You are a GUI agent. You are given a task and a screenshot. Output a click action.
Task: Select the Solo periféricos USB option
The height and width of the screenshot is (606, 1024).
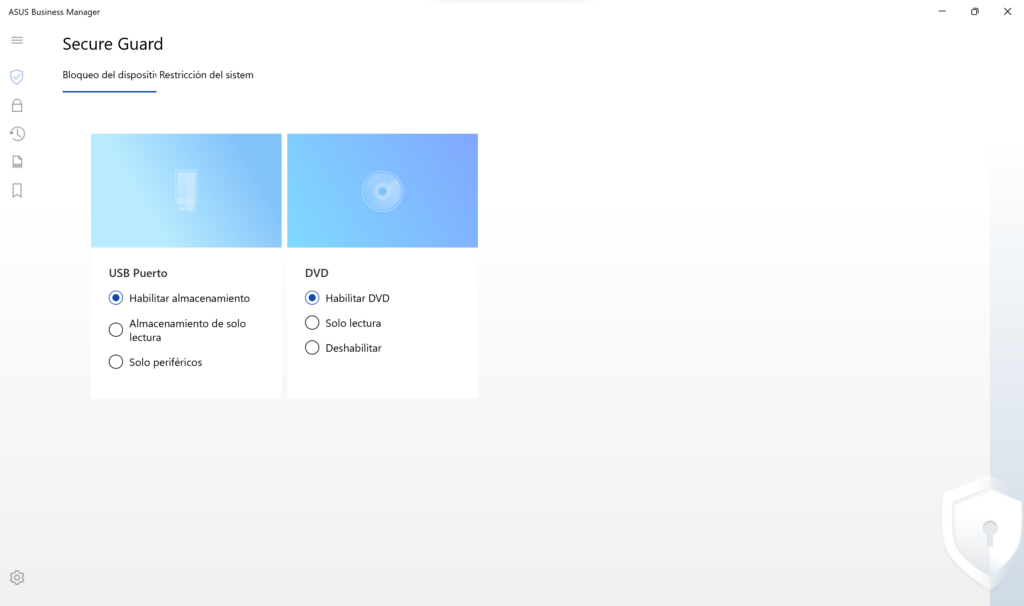pos(116,362)
